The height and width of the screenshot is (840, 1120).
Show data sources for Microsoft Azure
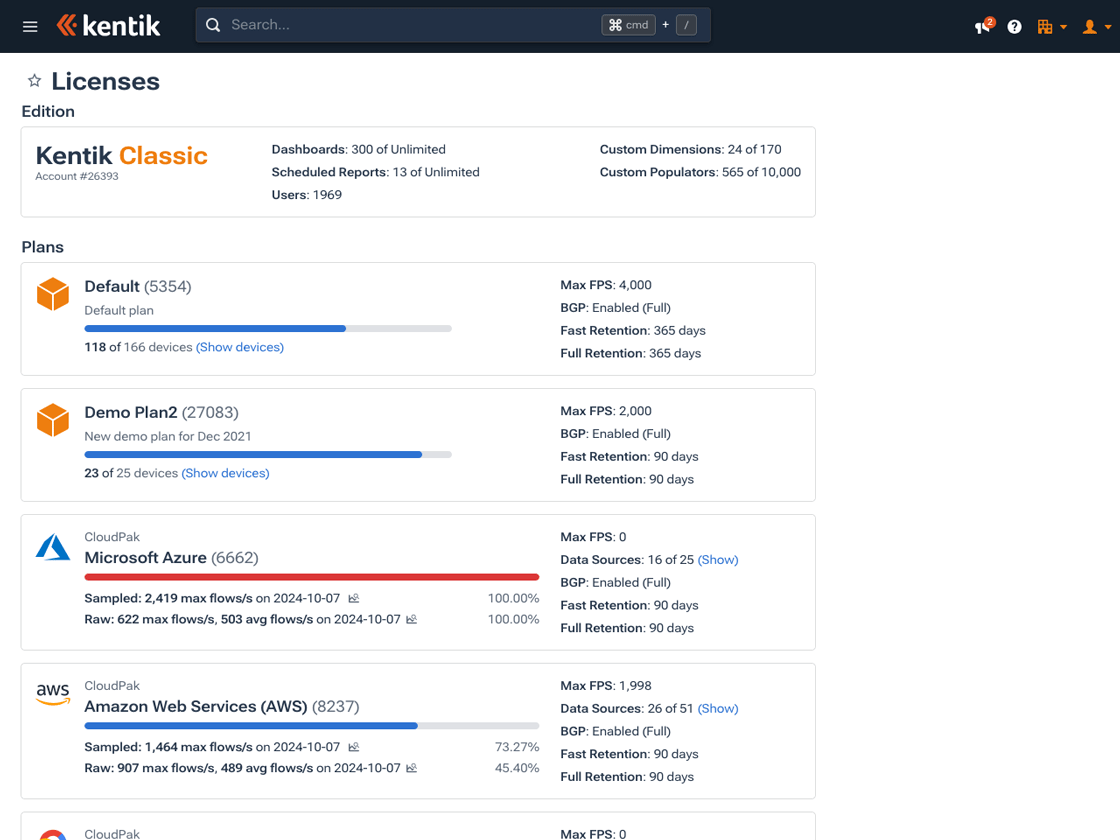click(x=718, y=560)
